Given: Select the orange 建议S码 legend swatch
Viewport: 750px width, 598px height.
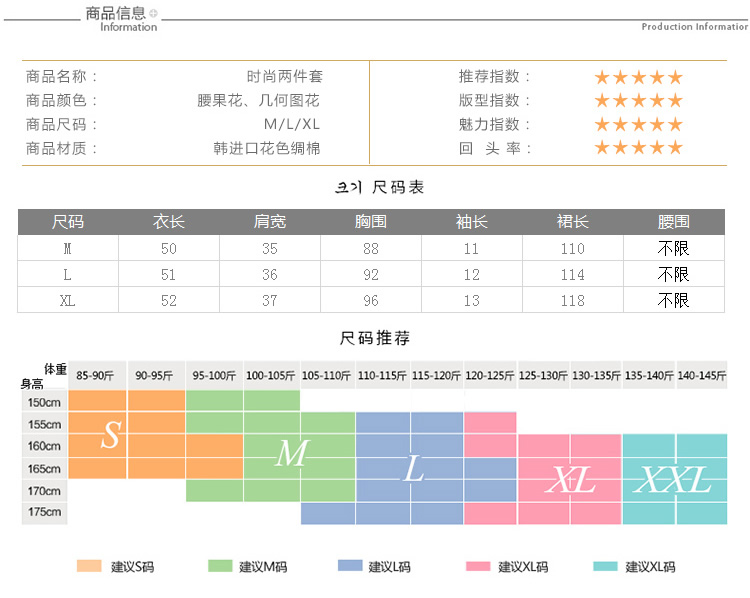Looking at the screenshot, I should (x=90, y=566).
